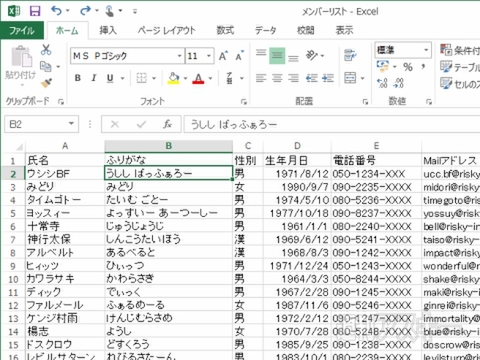This screenshot has width=480, height=360.
Task: Toggle middle vertical alignment
Action: point(277,56)
